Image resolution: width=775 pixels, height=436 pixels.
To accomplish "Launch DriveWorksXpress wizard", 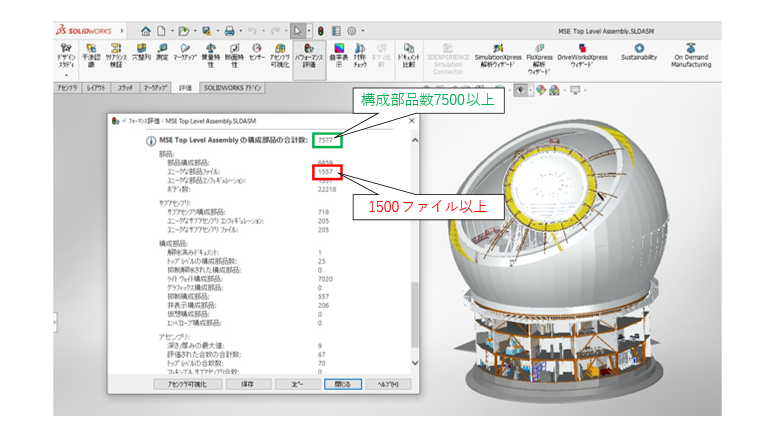I will (582, 56).
